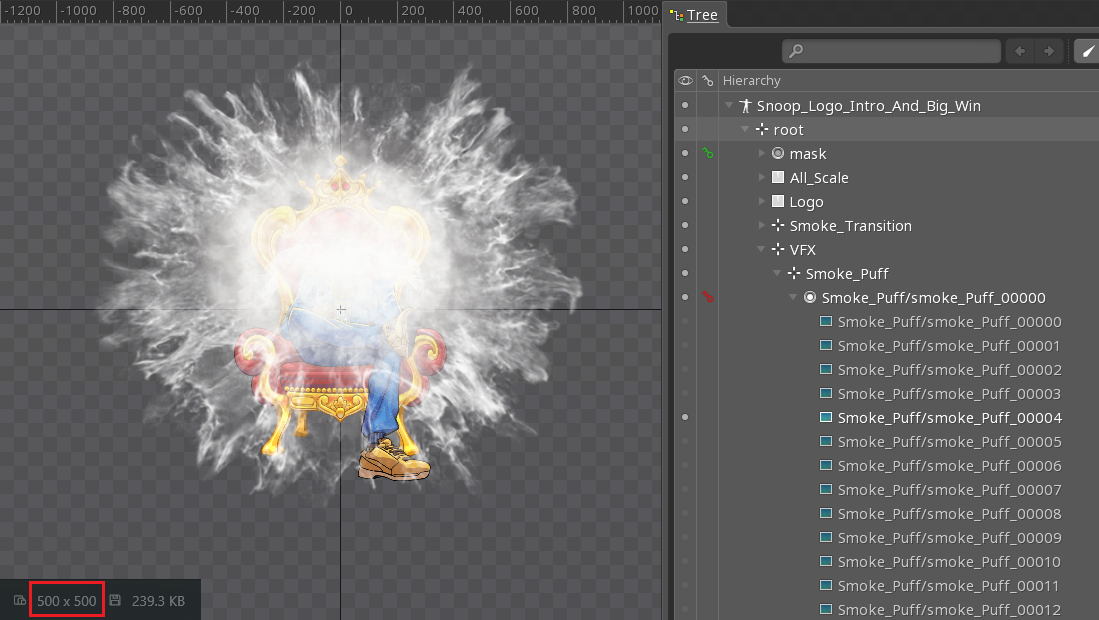Toggle visibility dot for the Logo row
Viewport: 1099px width, 620px height.
click(685, 202)
